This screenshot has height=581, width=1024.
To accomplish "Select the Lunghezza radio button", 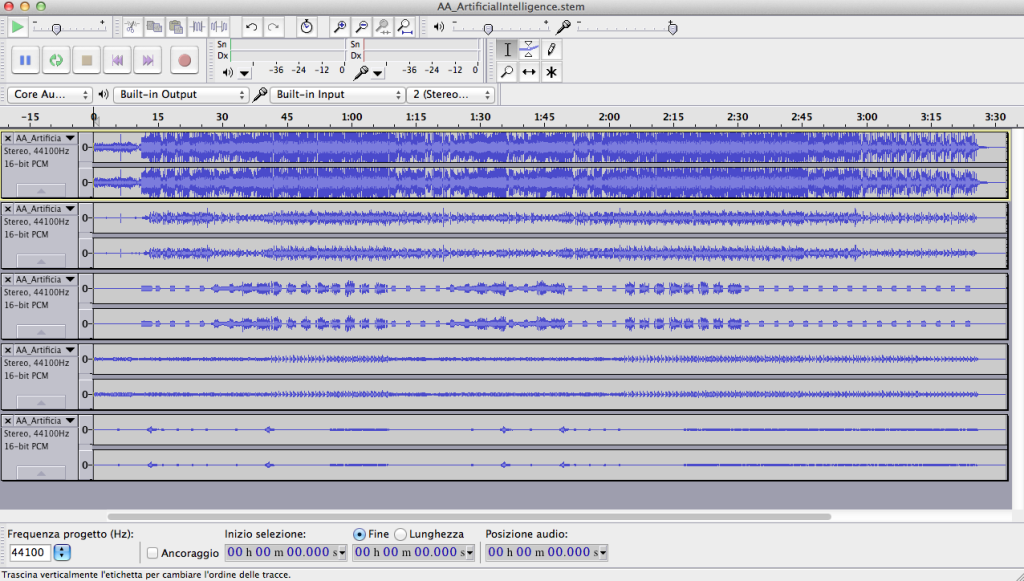I will [401, 534].
